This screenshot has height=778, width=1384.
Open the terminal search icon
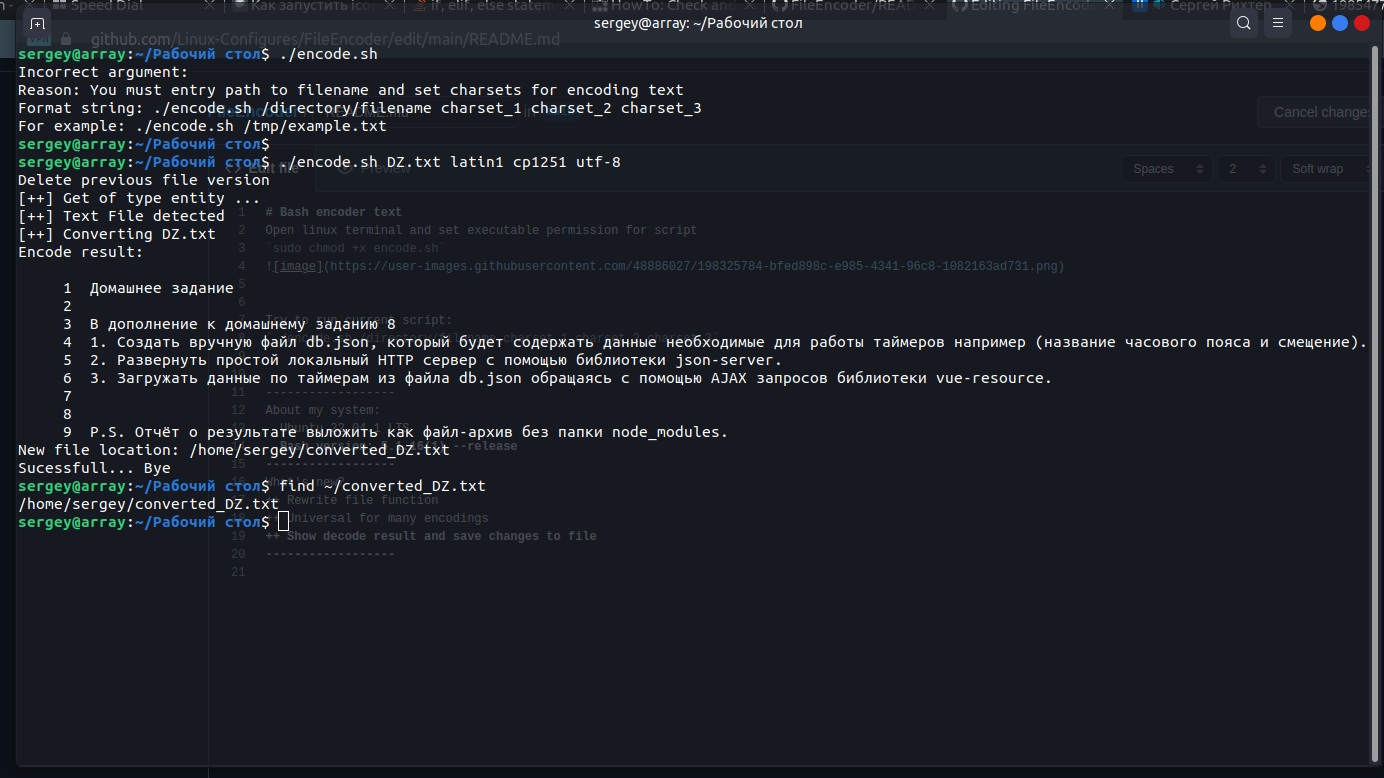[x=1243, y=23]
